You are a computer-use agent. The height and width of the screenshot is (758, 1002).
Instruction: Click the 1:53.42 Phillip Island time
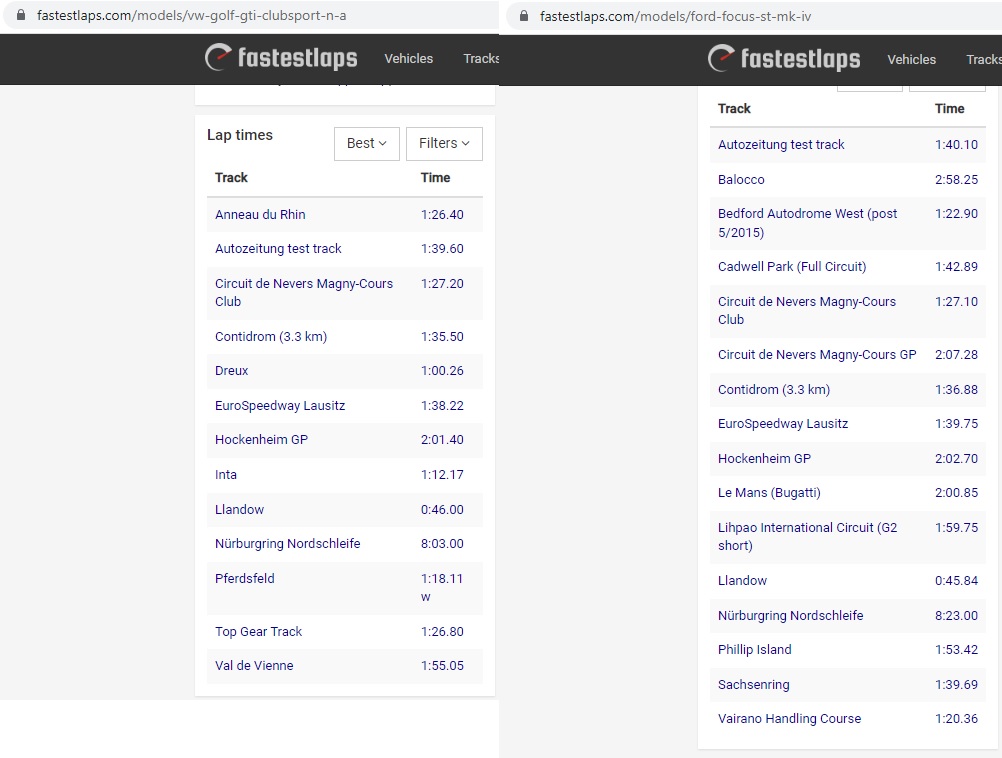[957, 650]
